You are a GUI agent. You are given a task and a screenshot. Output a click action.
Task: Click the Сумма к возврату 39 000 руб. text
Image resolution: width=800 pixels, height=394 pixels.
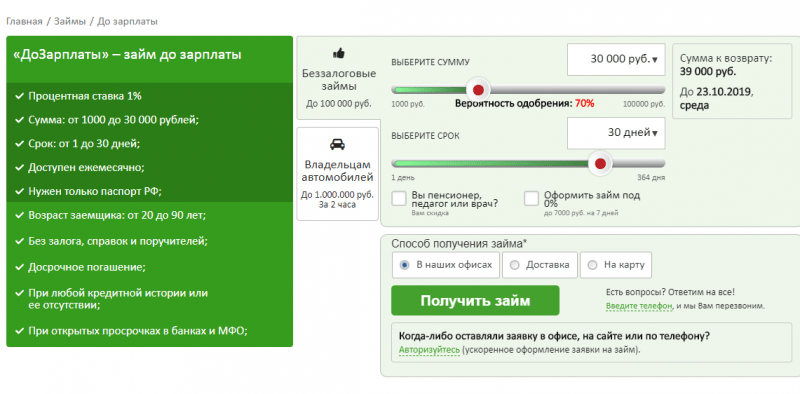[x=726, y=65]
